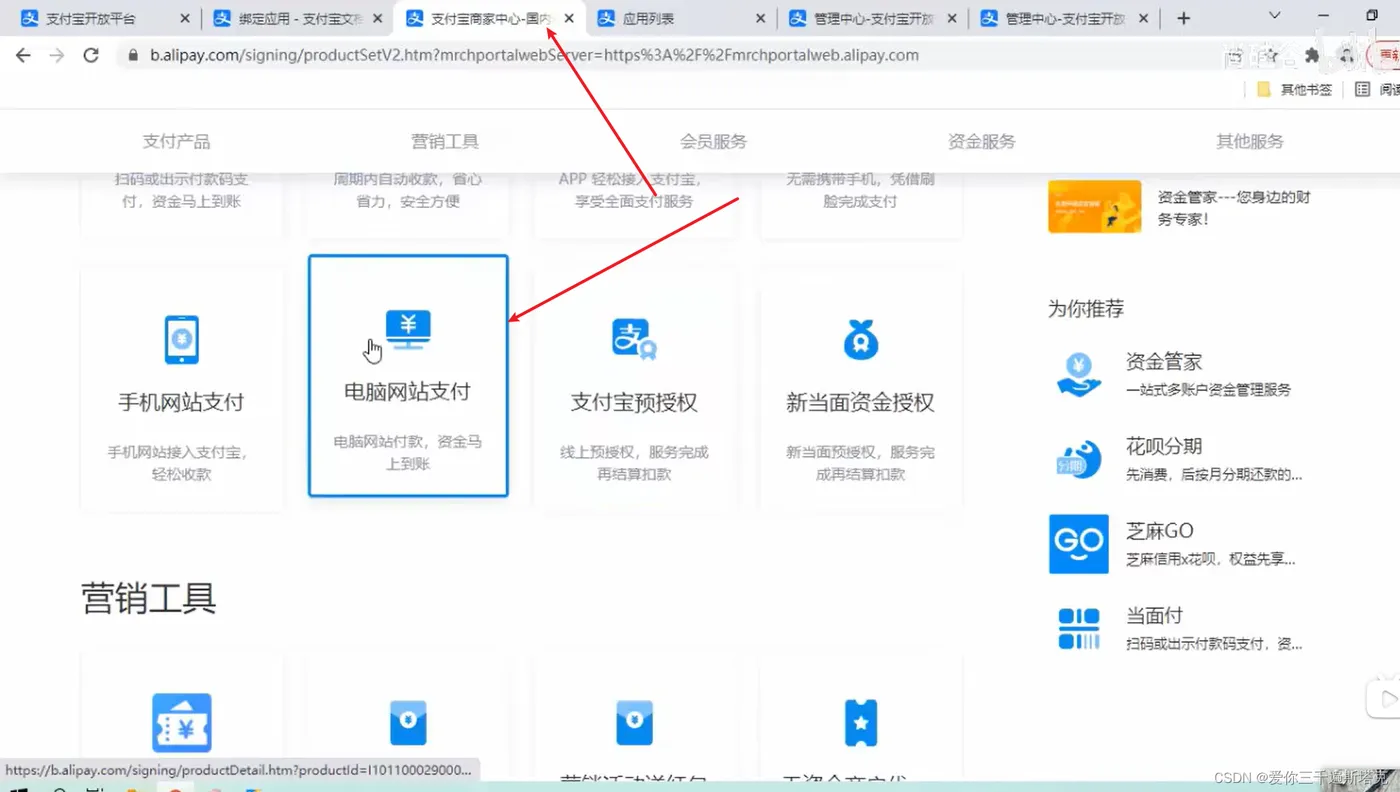Click the 资金管家 hand-coin icon
The height and width of the screenshot is (792, 1400).
[1078, 375]
